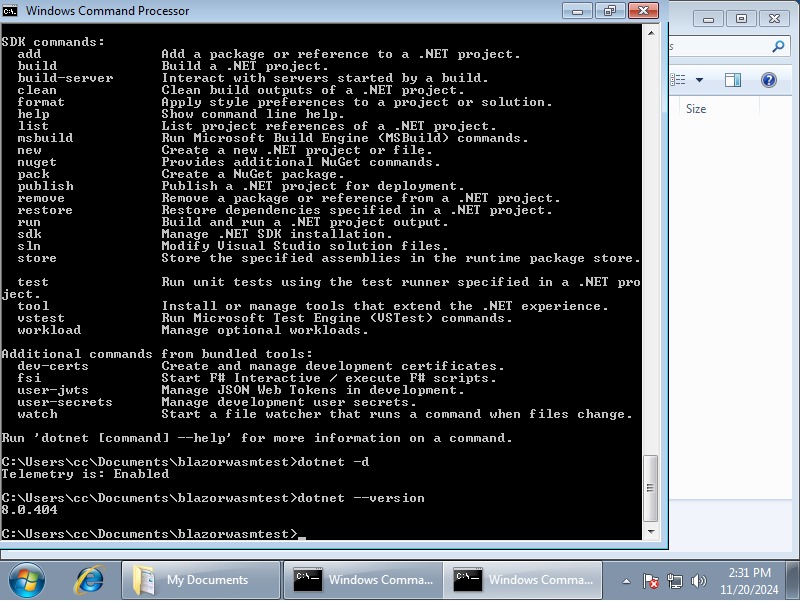The height and width of the screenshot is (601, 800).
Task: Expand hidden system tray icons
Action: tap(627, 580)
